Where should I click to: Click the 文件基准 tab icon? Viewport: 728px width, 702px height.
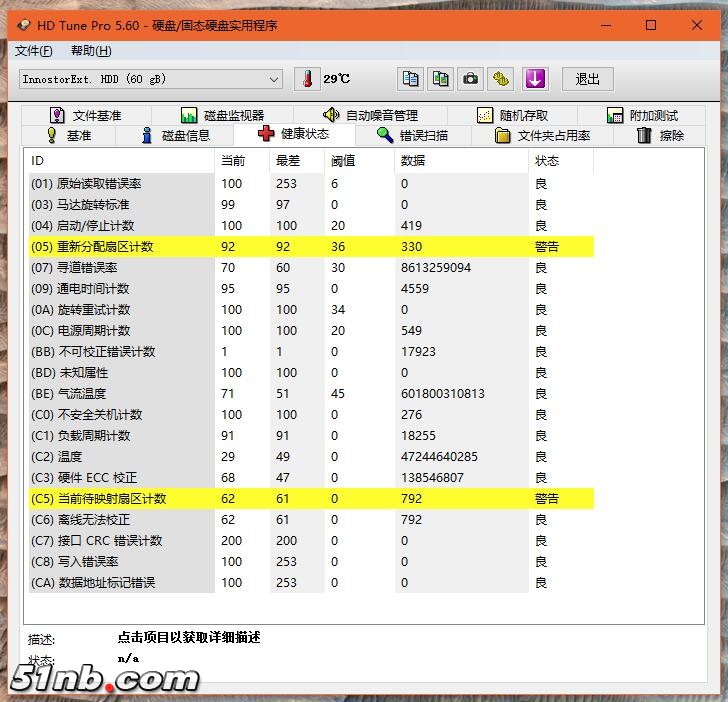tap(57, 115)
